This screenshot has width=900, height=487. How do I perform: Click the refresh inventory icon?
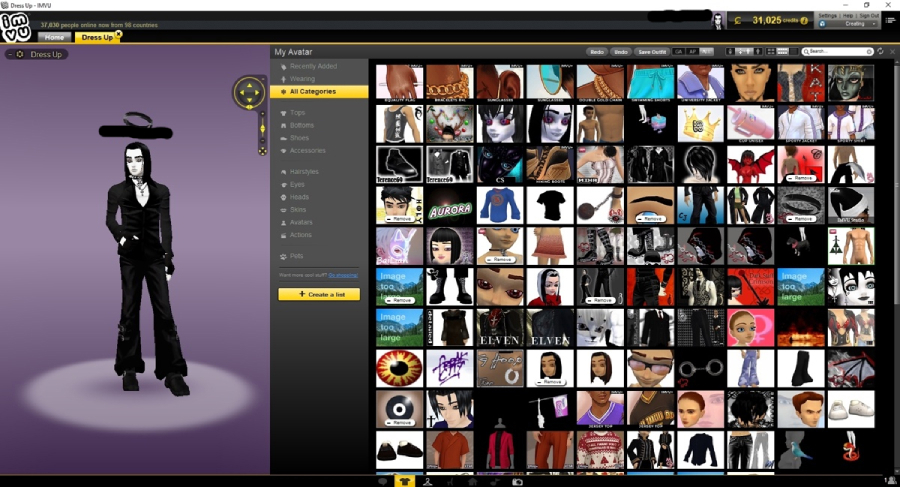(x=880, y=51)
